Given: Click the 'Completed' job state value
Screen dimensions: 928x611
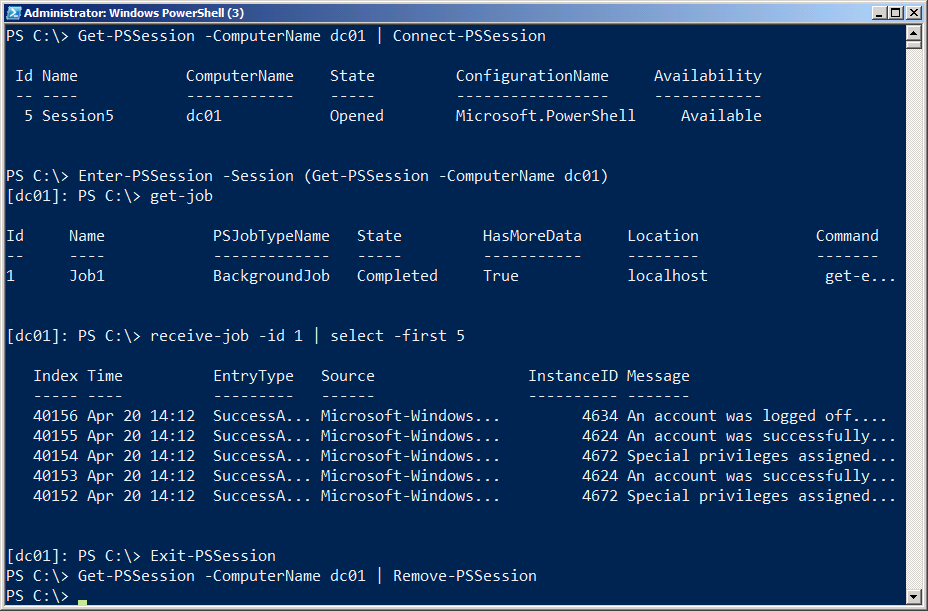Looking at the screenshot, I should click(397, 276).
